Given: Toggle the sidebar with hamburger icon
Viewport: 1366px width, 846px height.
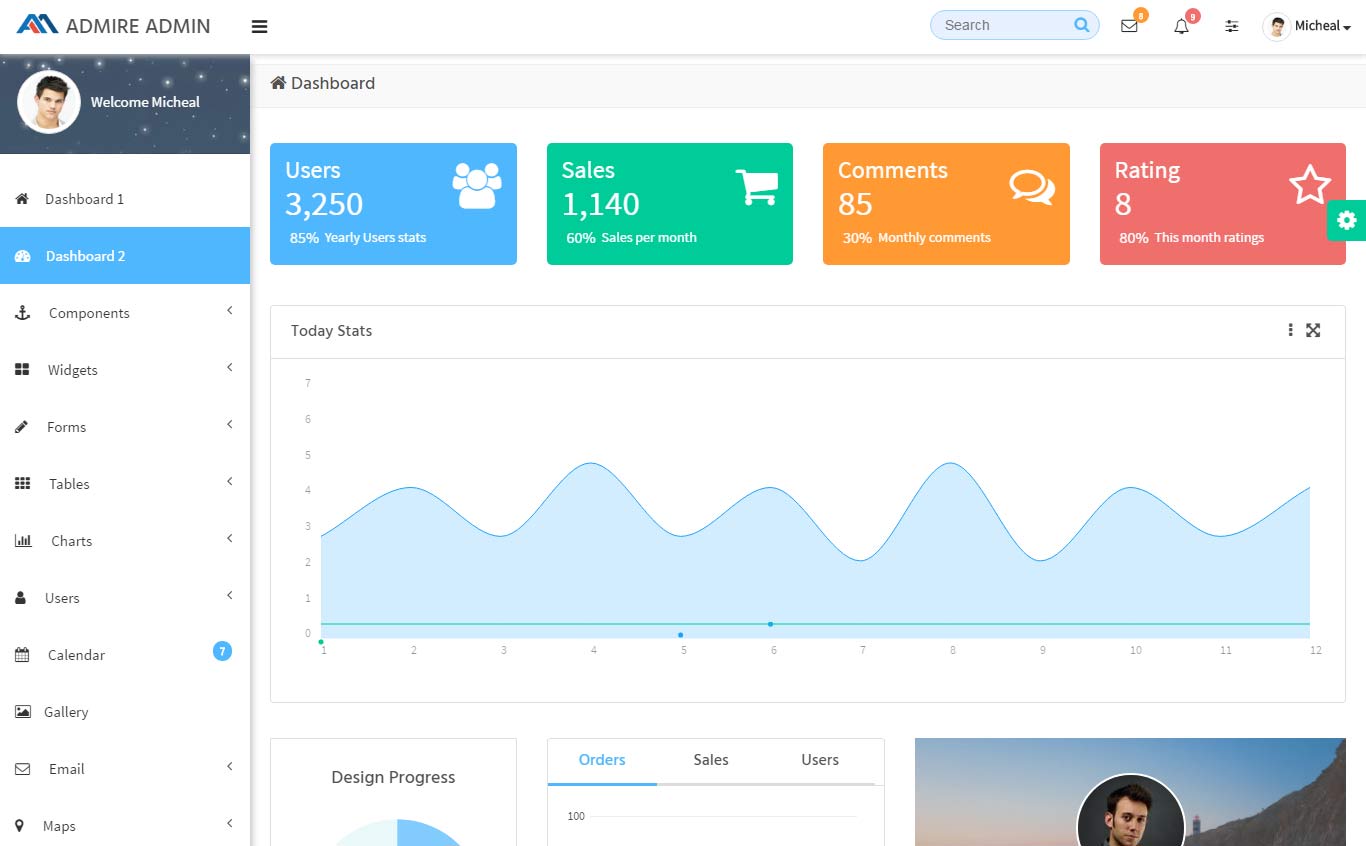Looking at the screenshot, I should click(x=259, y=27).
